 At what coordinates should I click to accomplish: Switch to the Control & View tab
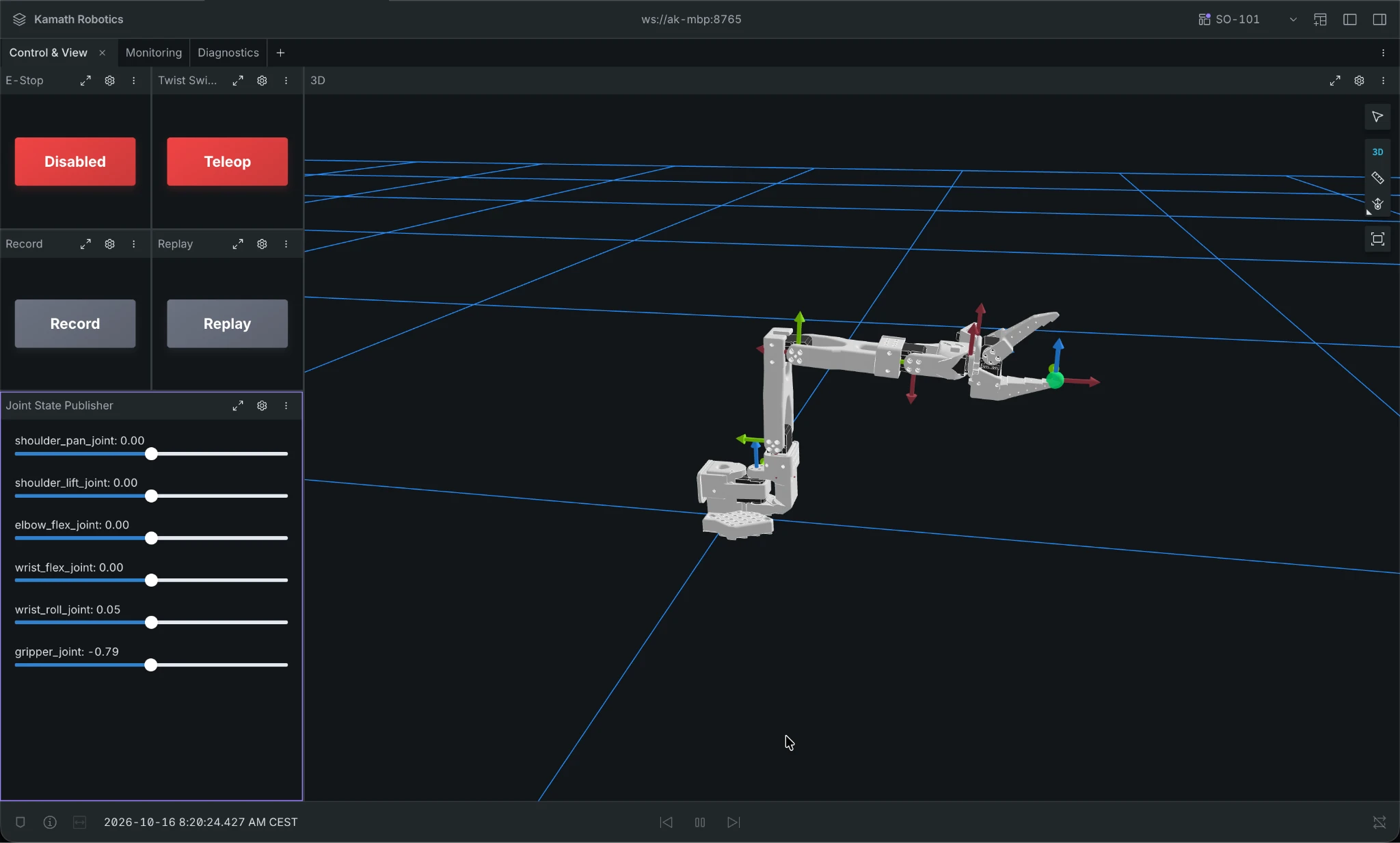(x=48, y=53)
